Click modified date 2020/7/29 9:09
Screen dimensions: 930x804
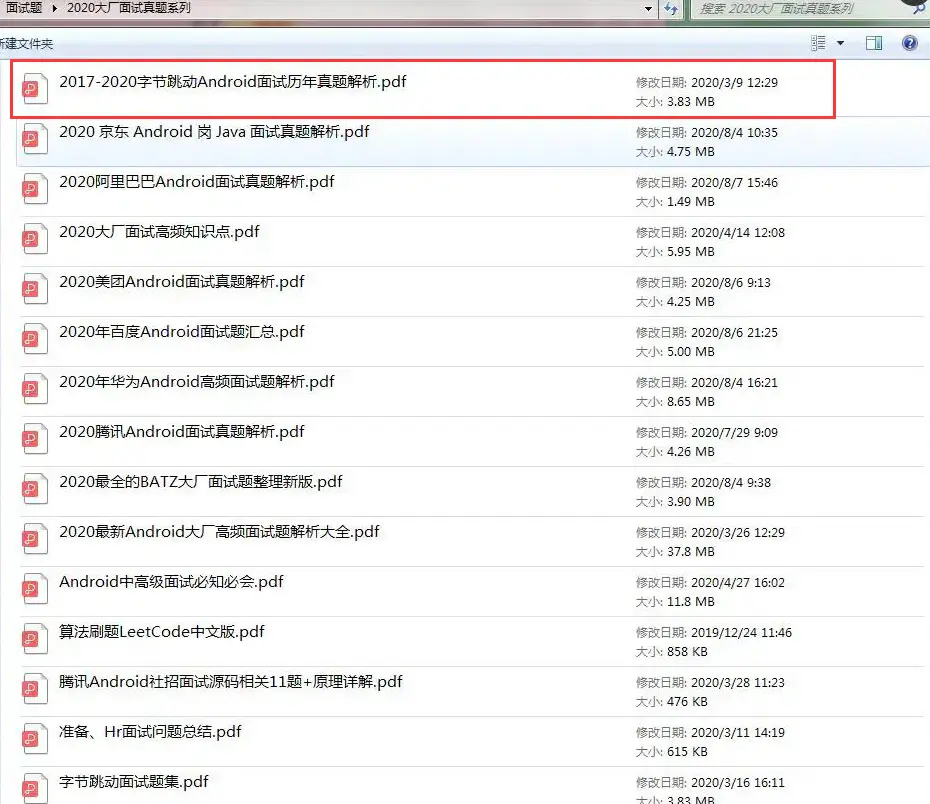click(734, 433)
